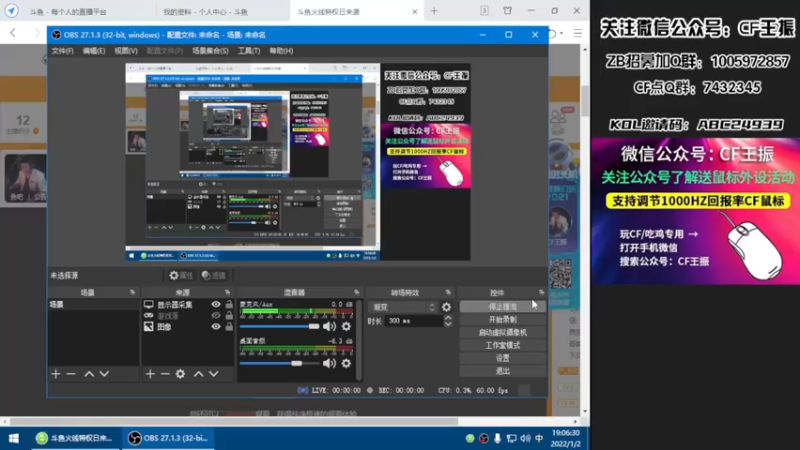Image resolution: width=800 pixels, height=450 pixels.
Task: Click the 图像 image source icon
Action: click(148, 327)
